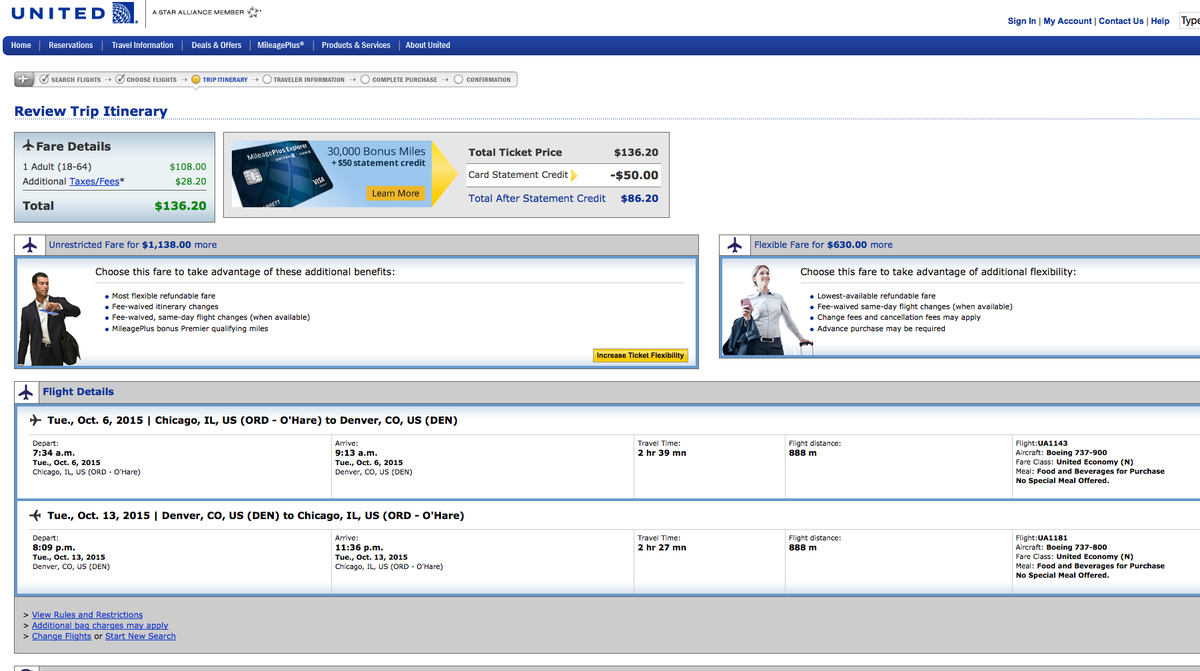This screenshot has width=1200, height=671.
Task: Click the woman with luggage image in Flexible Fare
Action: click(767, 308)
